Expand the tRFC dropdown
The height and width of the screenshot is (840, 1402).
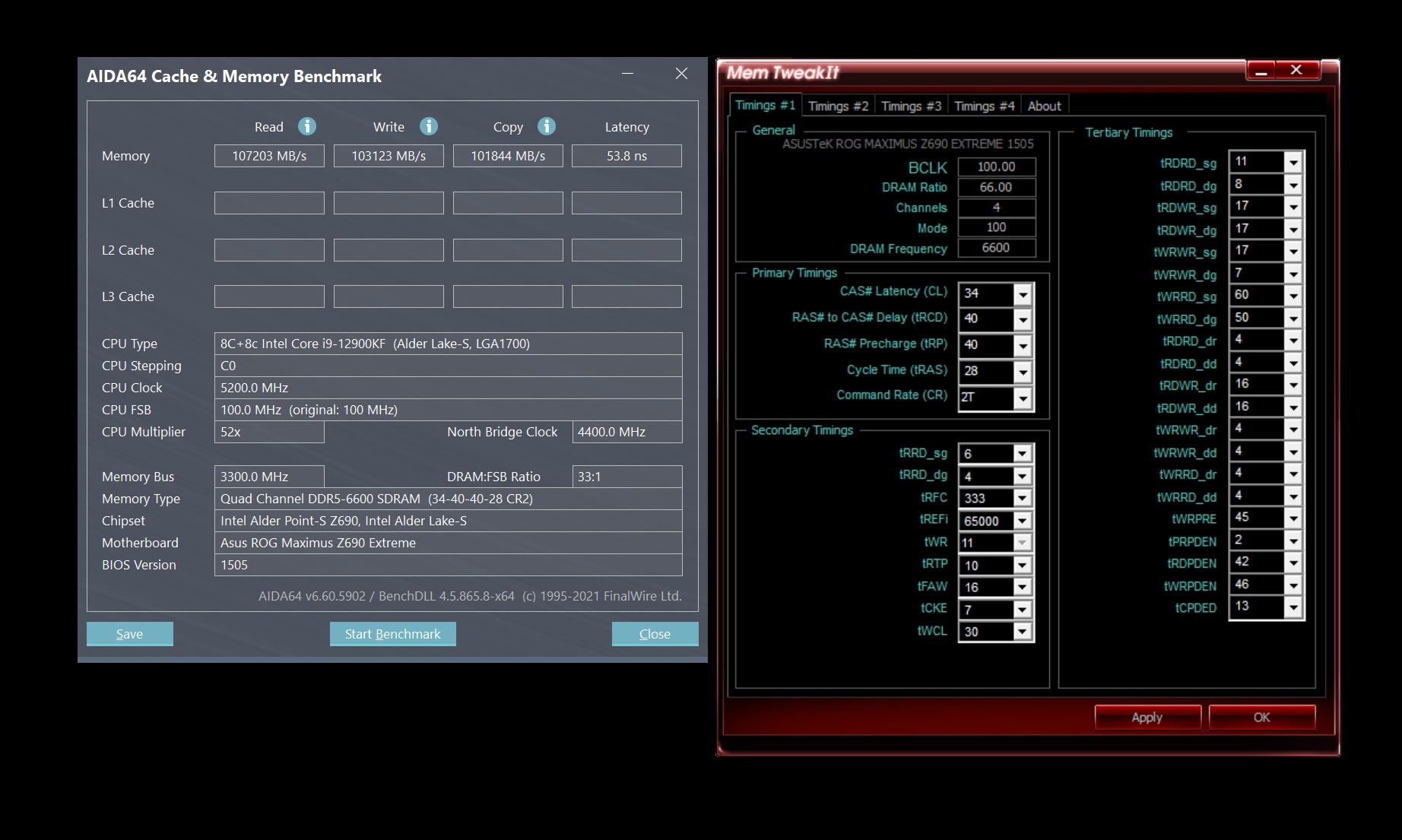click(1023, 499)
